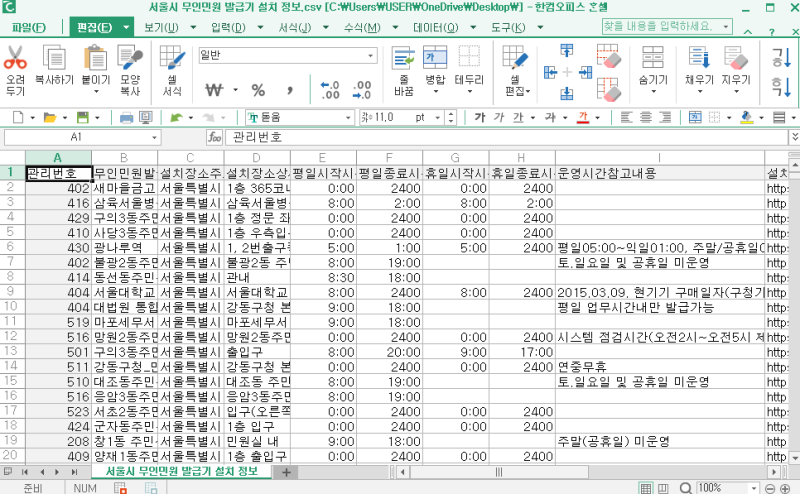This screenshot has width=800, height=494.
Task: Select column C header
Action: [190, 158]
